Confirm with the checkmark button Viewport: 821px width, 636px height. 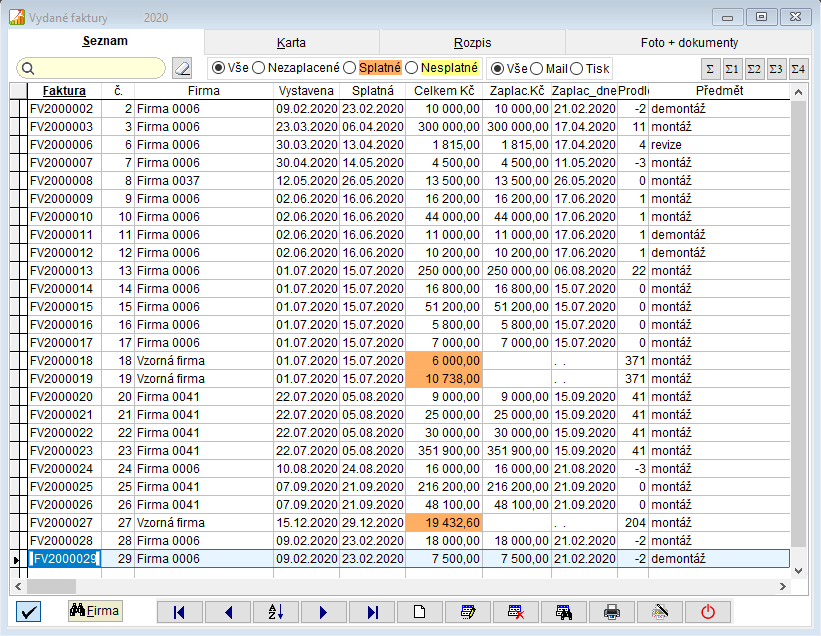point(28,611)
